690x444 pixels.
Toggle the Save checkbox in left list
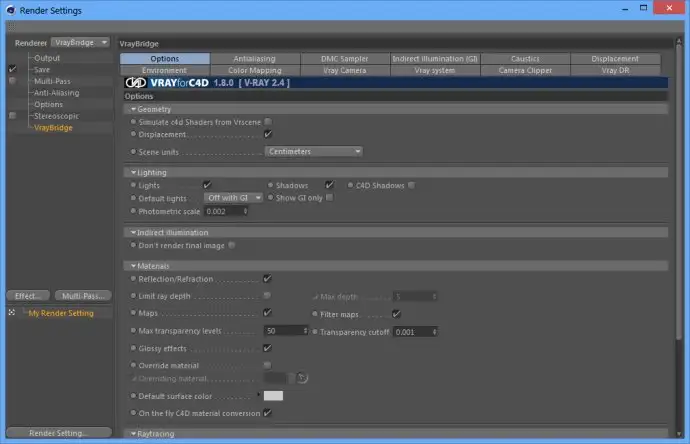coord(12,69)
